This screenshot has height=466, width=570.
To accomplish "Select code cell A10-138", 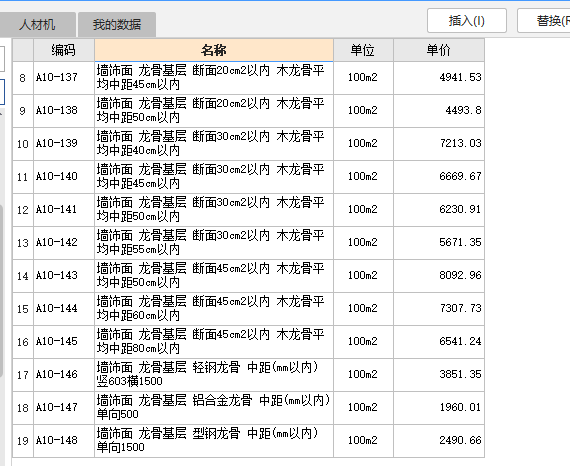I will [64, 111].
